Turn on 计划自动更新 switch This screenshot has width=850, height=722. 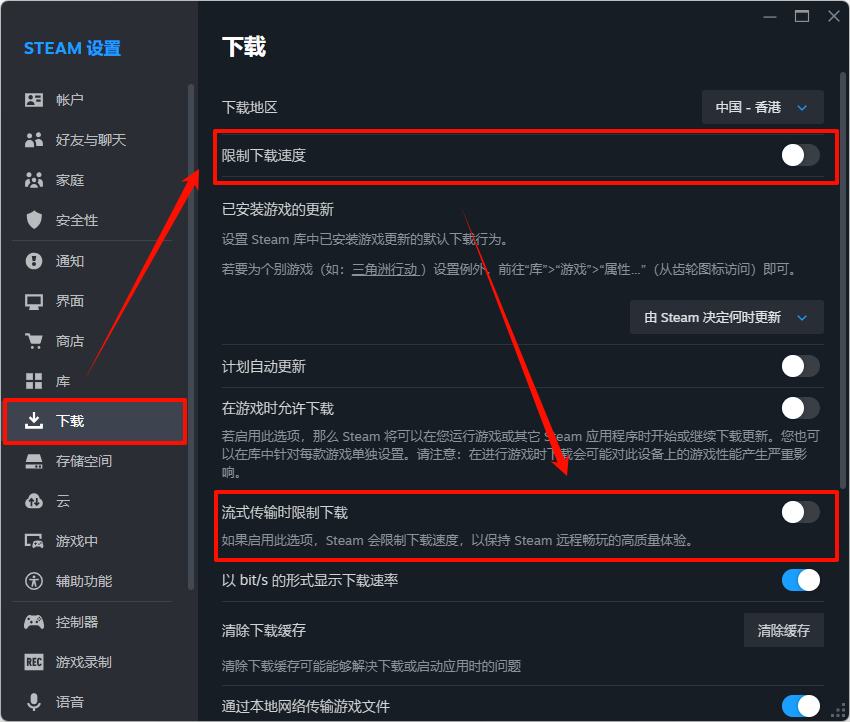click(x=798, y=367)
